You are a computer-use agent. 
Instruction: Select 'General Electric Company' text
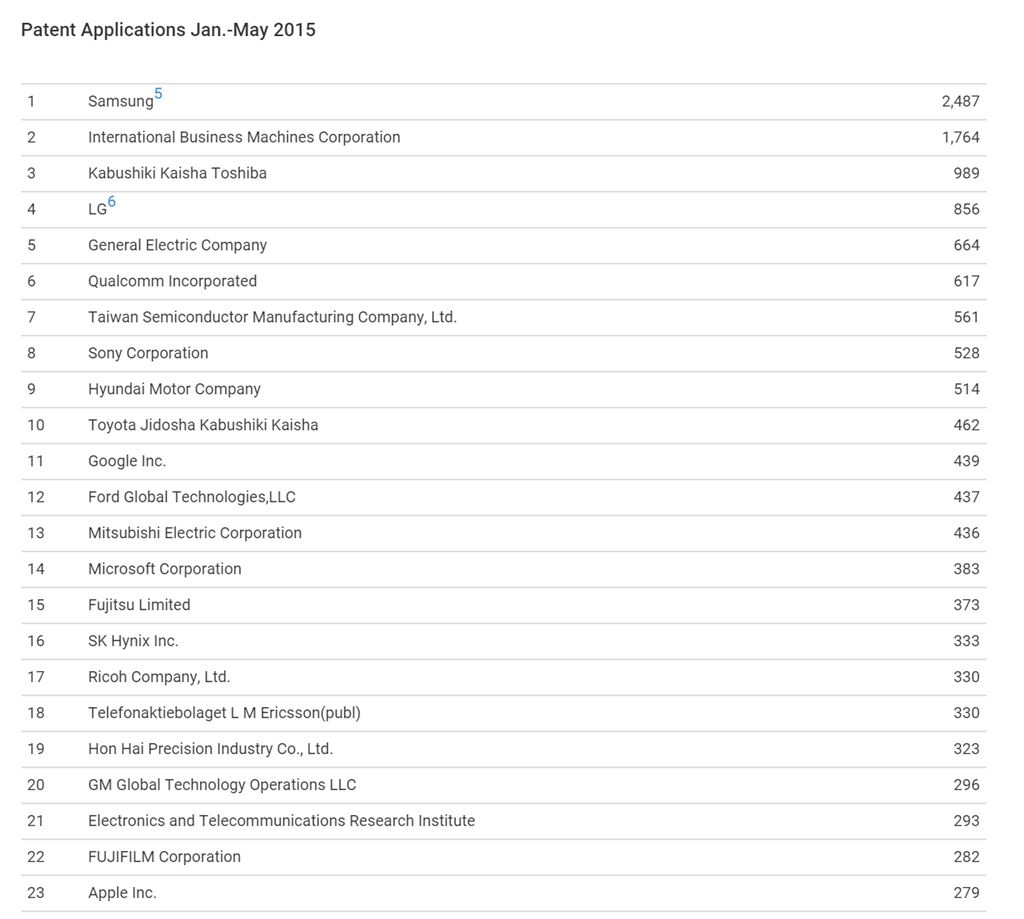(x=178, y=245)
